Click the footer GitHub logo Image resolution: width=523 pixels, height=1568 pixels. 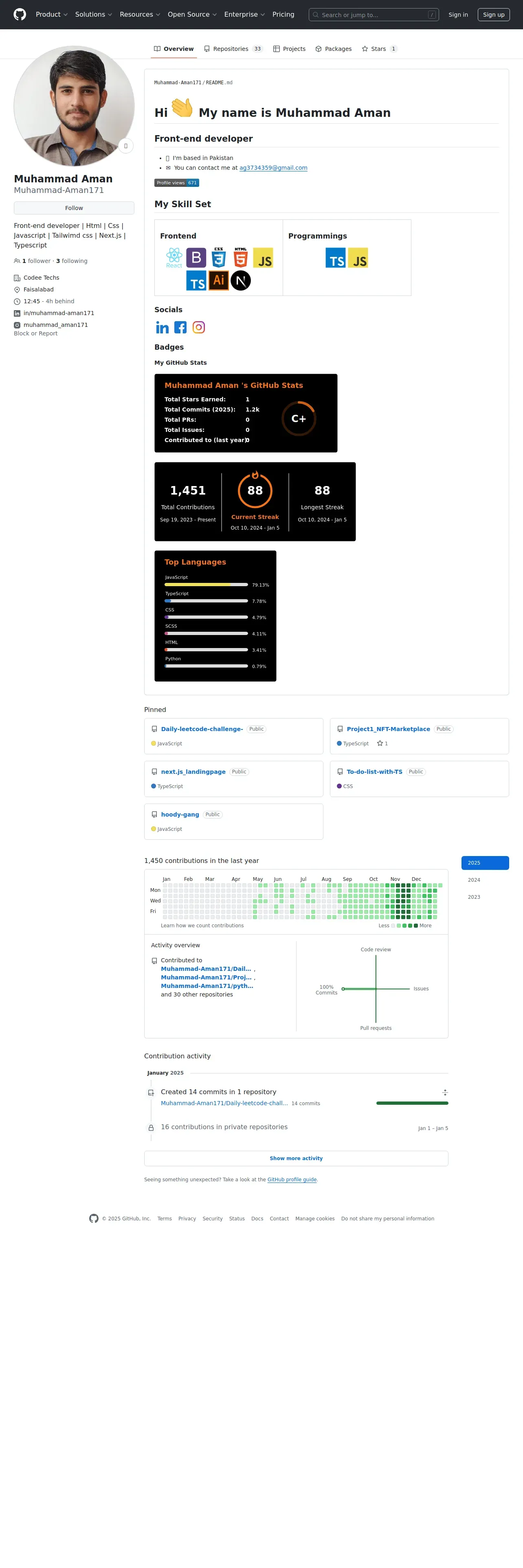coord(94,1218)
